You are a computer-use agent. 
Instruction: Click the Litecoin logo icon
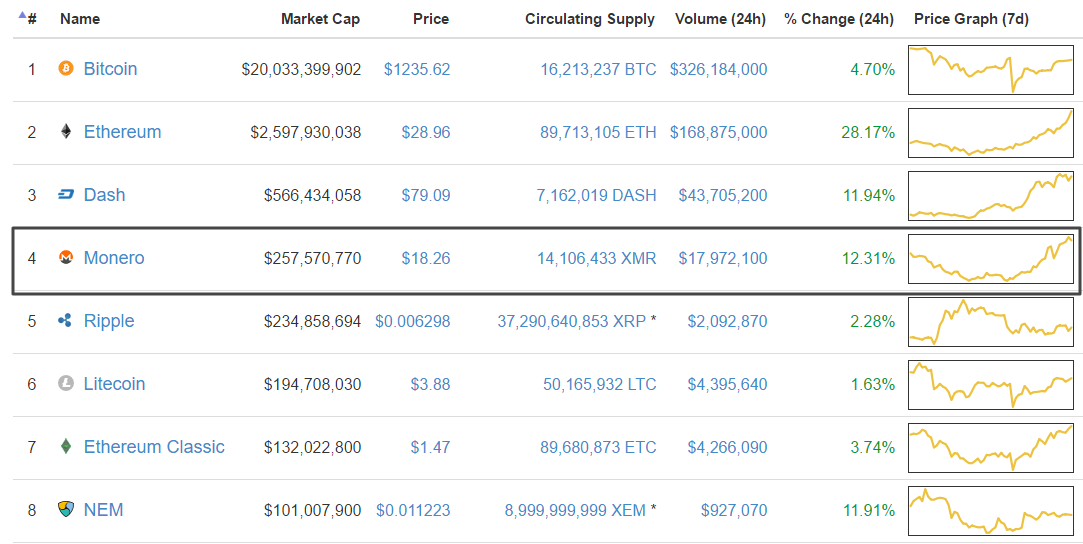tap(66, 384)
